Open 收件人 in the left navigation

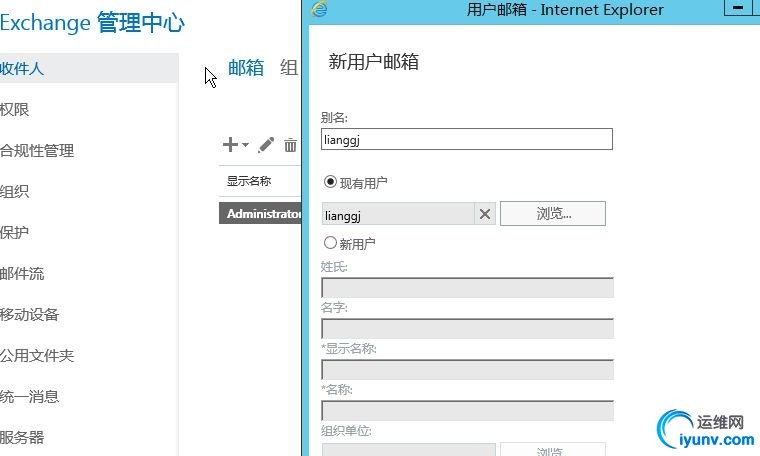[x=89, y=68]
